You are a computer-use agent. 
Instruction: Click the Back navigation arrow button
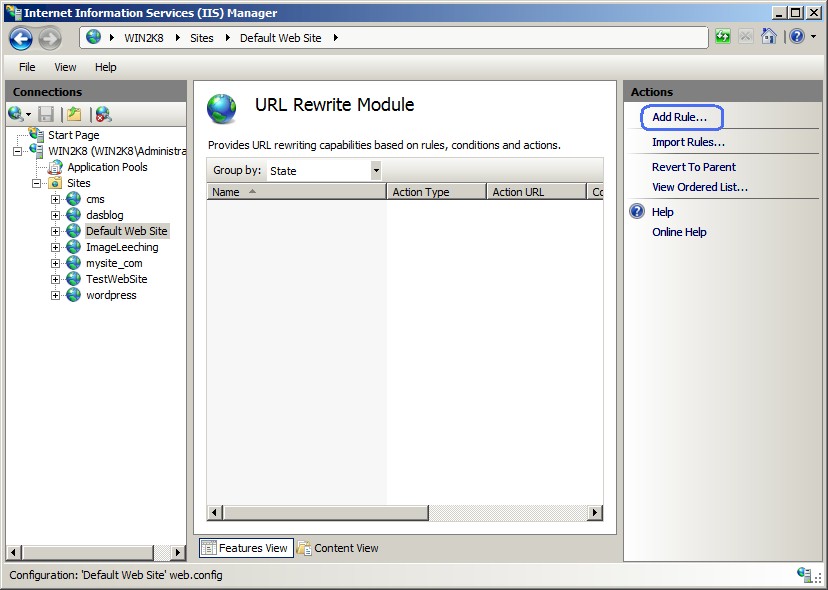tap(21, 39)
